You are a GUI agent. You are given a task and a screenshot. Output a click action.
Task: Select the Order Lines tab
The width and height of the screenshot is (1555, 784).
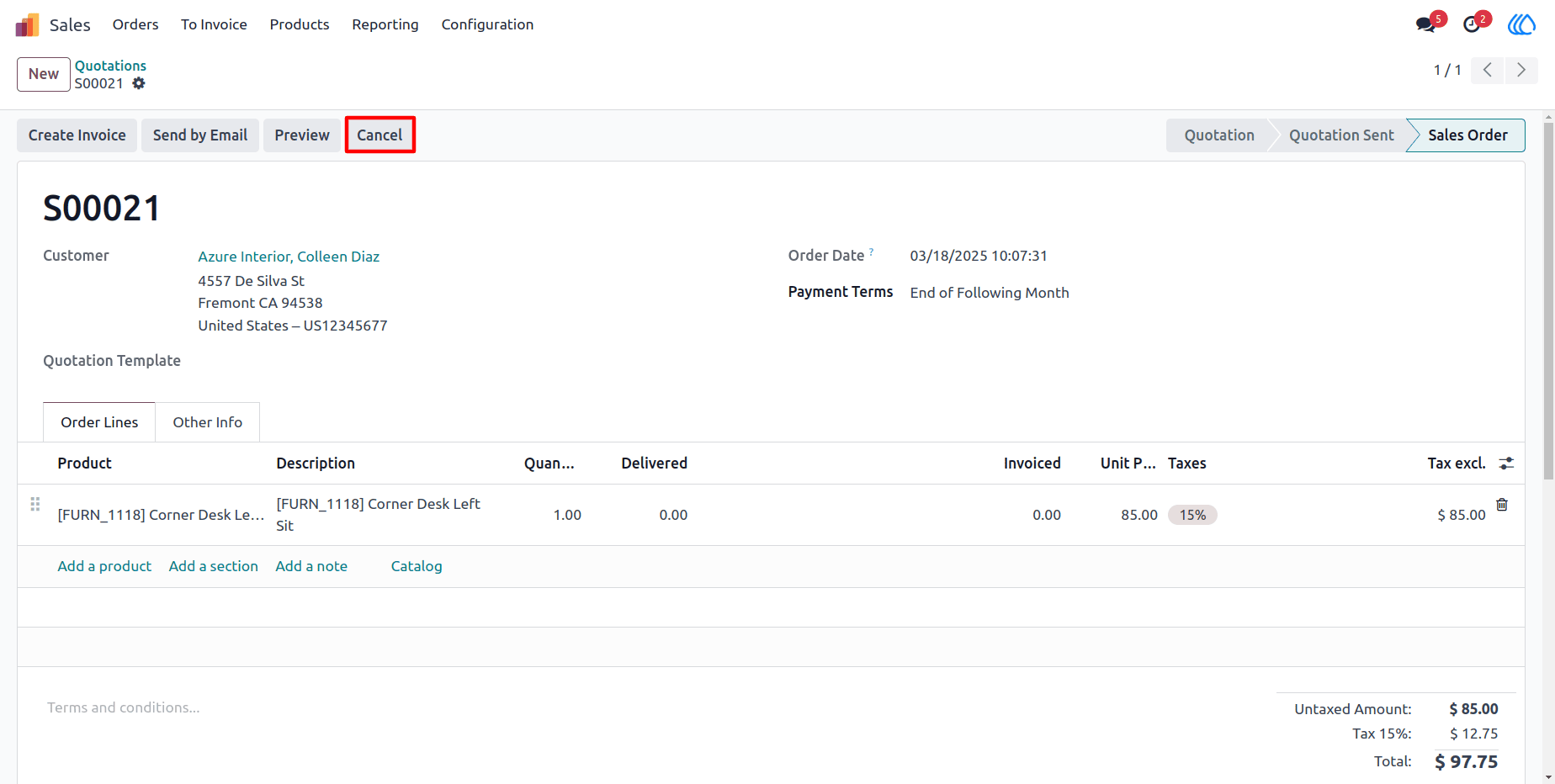(x=99, y=422)
